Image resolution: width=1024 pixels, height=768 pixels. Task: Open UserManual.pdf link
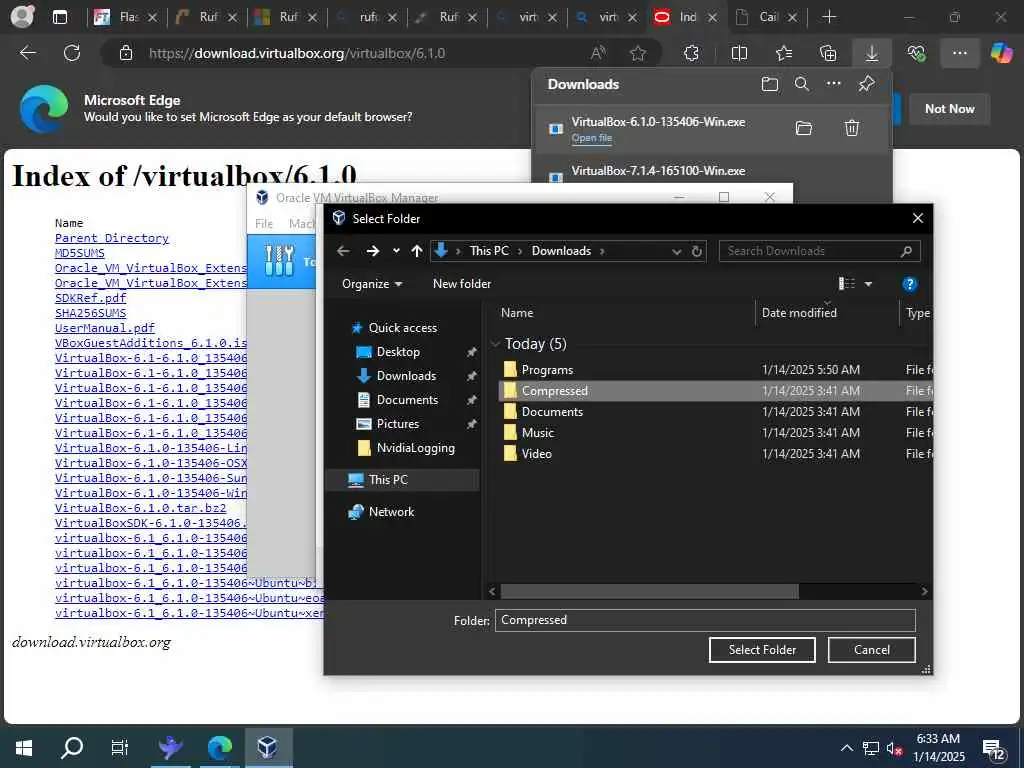tap(105, 328)
